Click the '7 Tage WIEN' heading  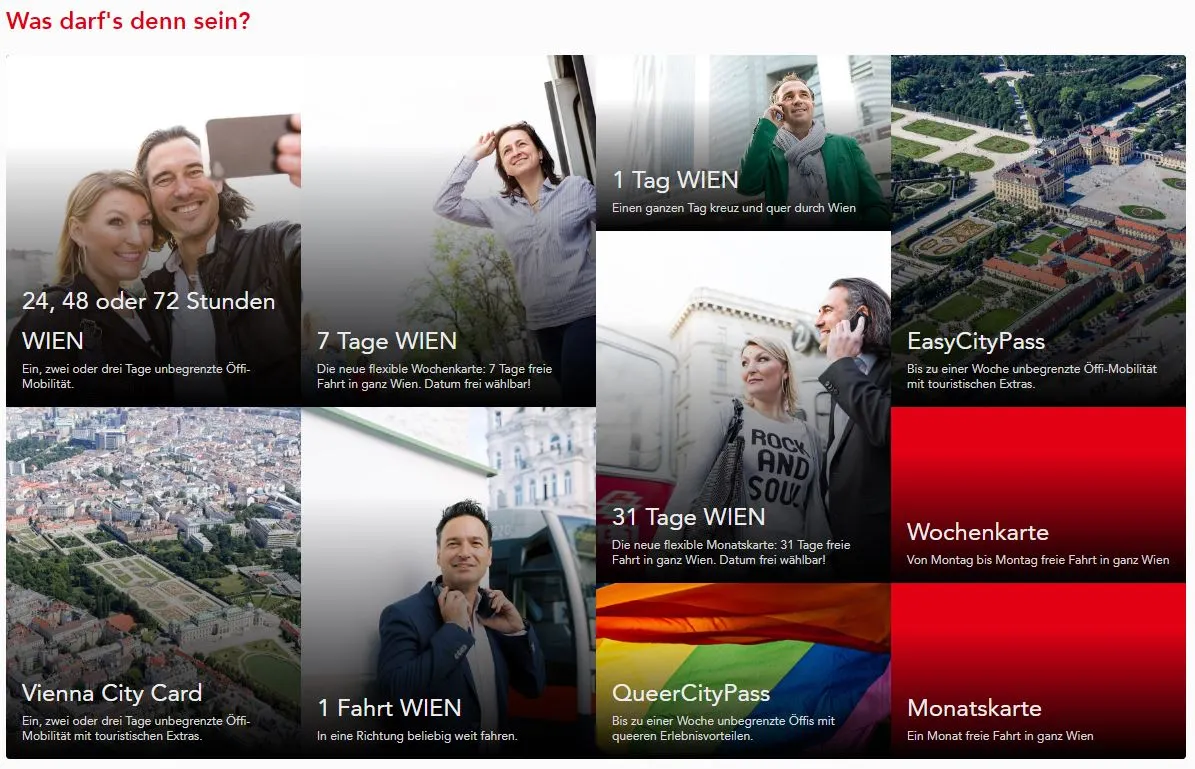(x=386, y=341)
